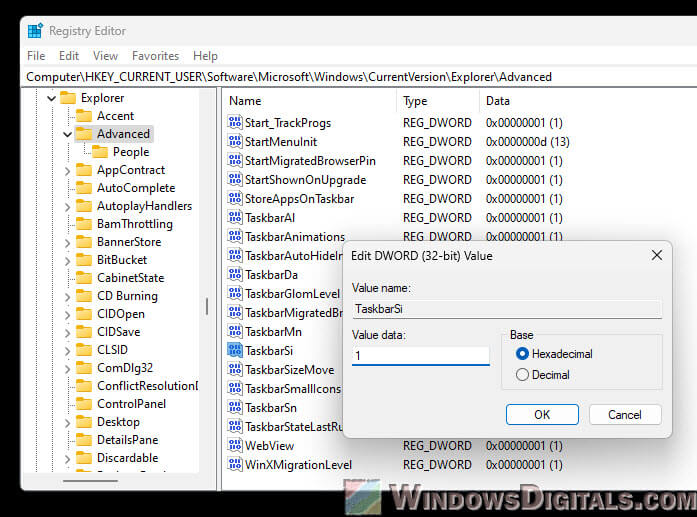
Task: Open the View menu
Action: (x=105, y=56)
